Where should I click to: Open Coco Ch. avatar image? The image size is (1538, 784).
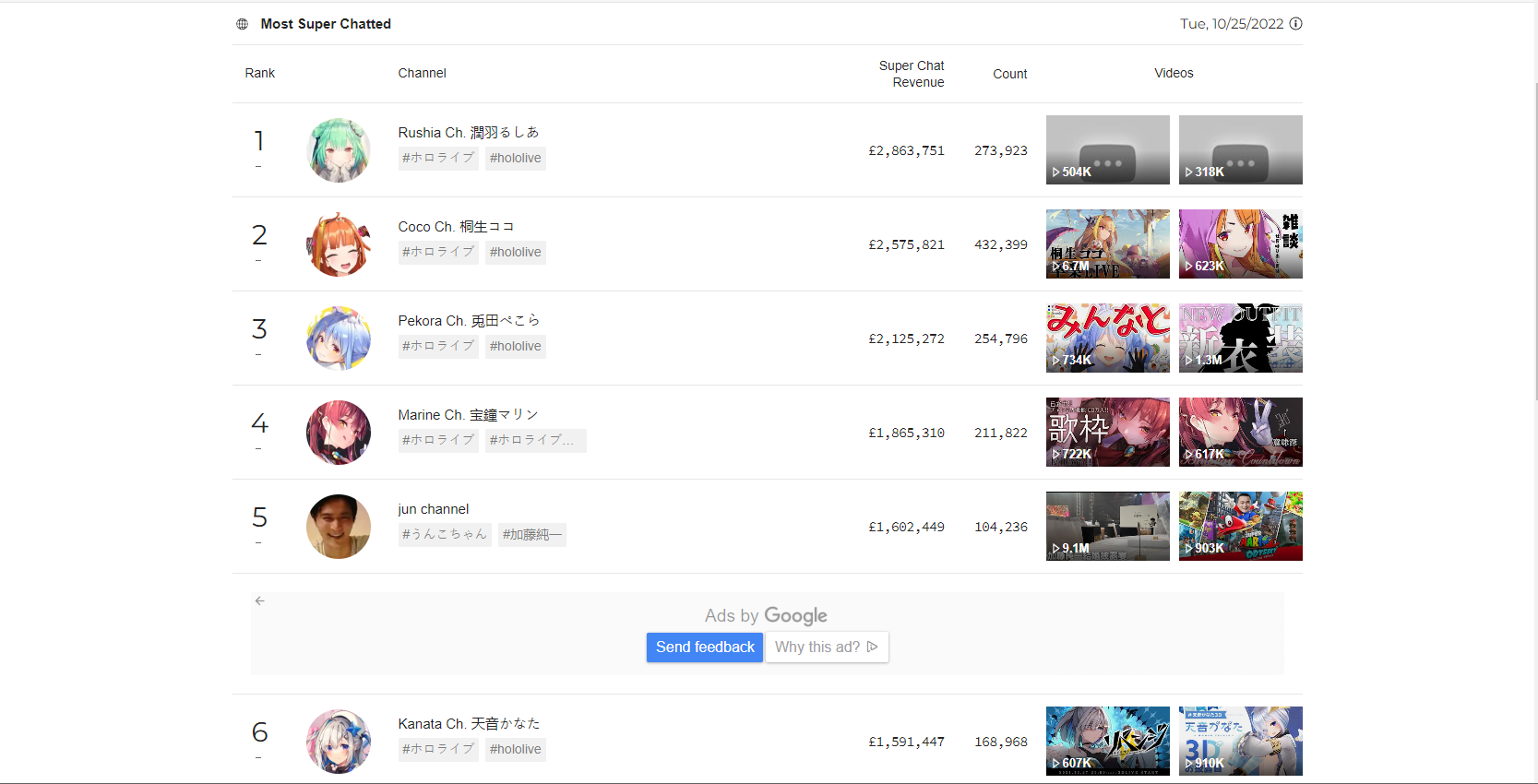click(339, 244)
